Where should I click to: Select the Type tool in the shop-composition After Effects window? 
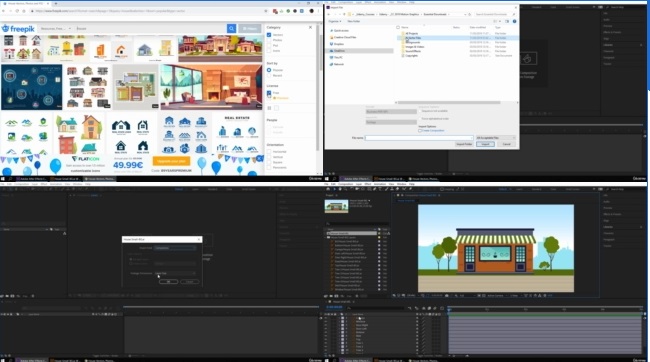[x=381, y=189]
